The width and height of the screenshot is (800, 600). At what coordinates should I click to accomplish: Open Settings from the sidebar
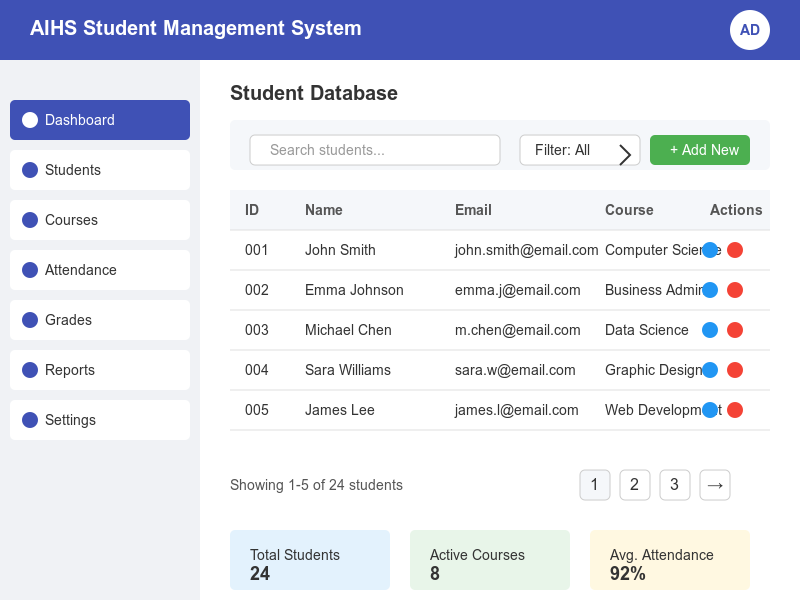[x=100, y=420]
